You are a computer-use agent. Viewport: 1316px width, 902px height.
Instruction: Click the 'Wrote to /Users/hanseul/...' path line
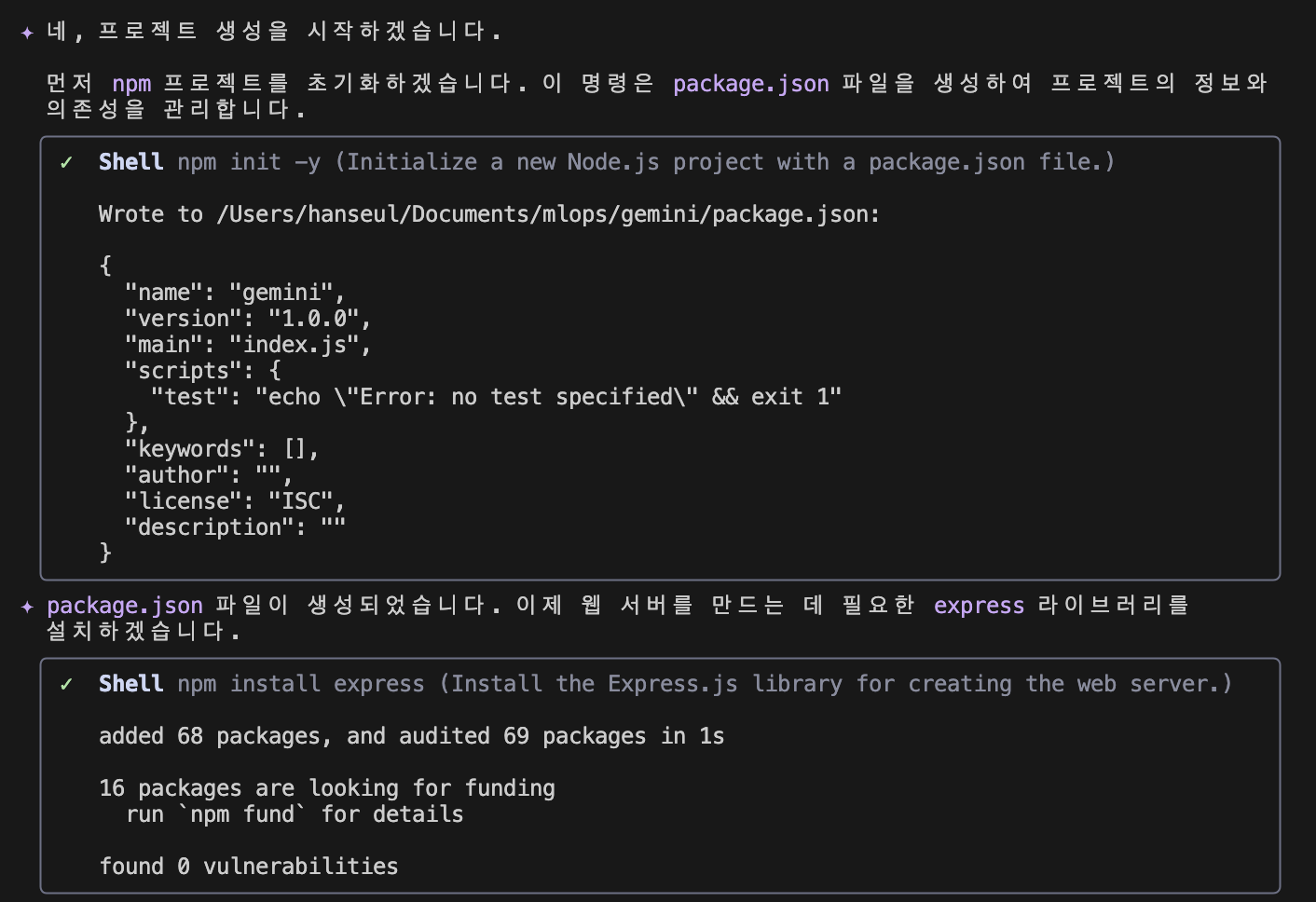coord(489,214)
